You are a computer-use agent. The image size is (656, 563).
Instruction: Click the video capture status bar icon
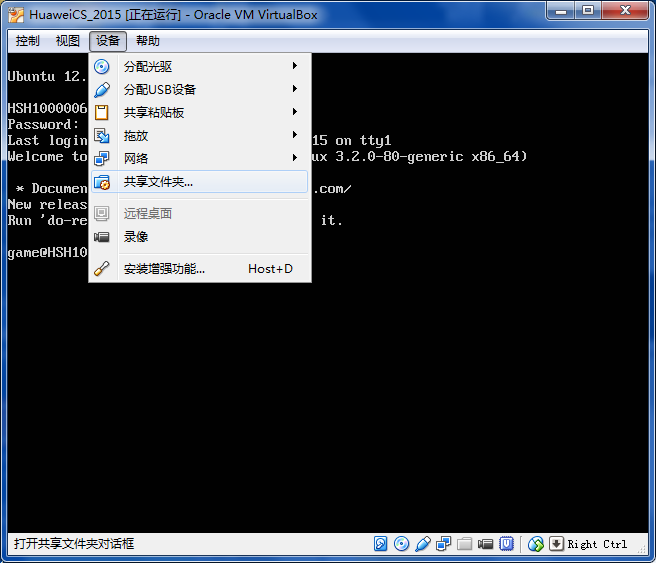point(485,544)
